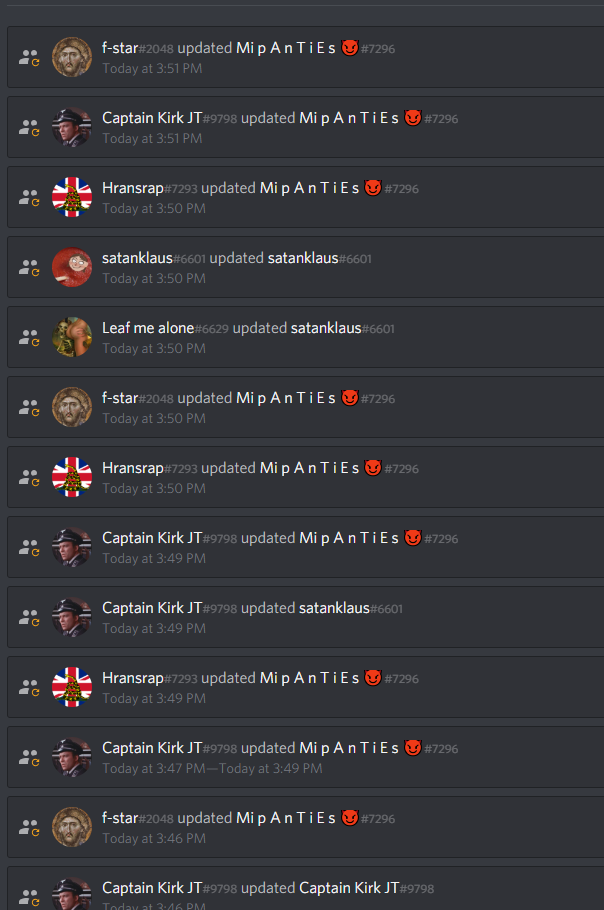Viewport: 604px width, 910px height.
Task: Click the member-update icon on the satanklaus self-update row
Action: (28, 268)
